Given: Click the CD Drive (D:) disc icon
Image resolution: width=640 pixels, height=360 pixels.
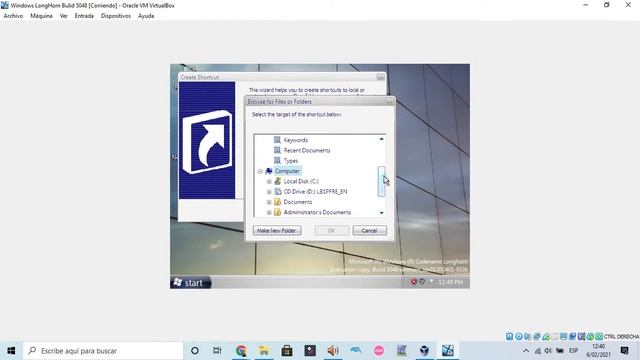Looking at the screenshot, I should [278, 191].
